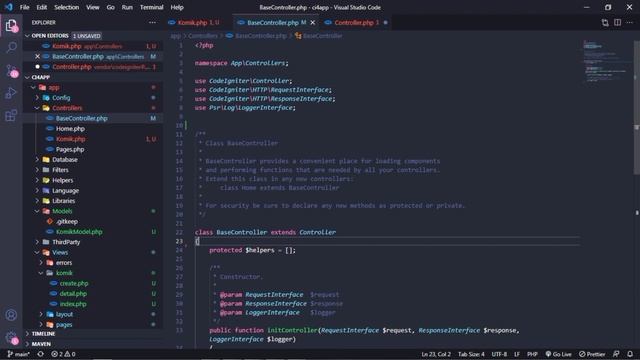Start Go Live server

[558, 354]
